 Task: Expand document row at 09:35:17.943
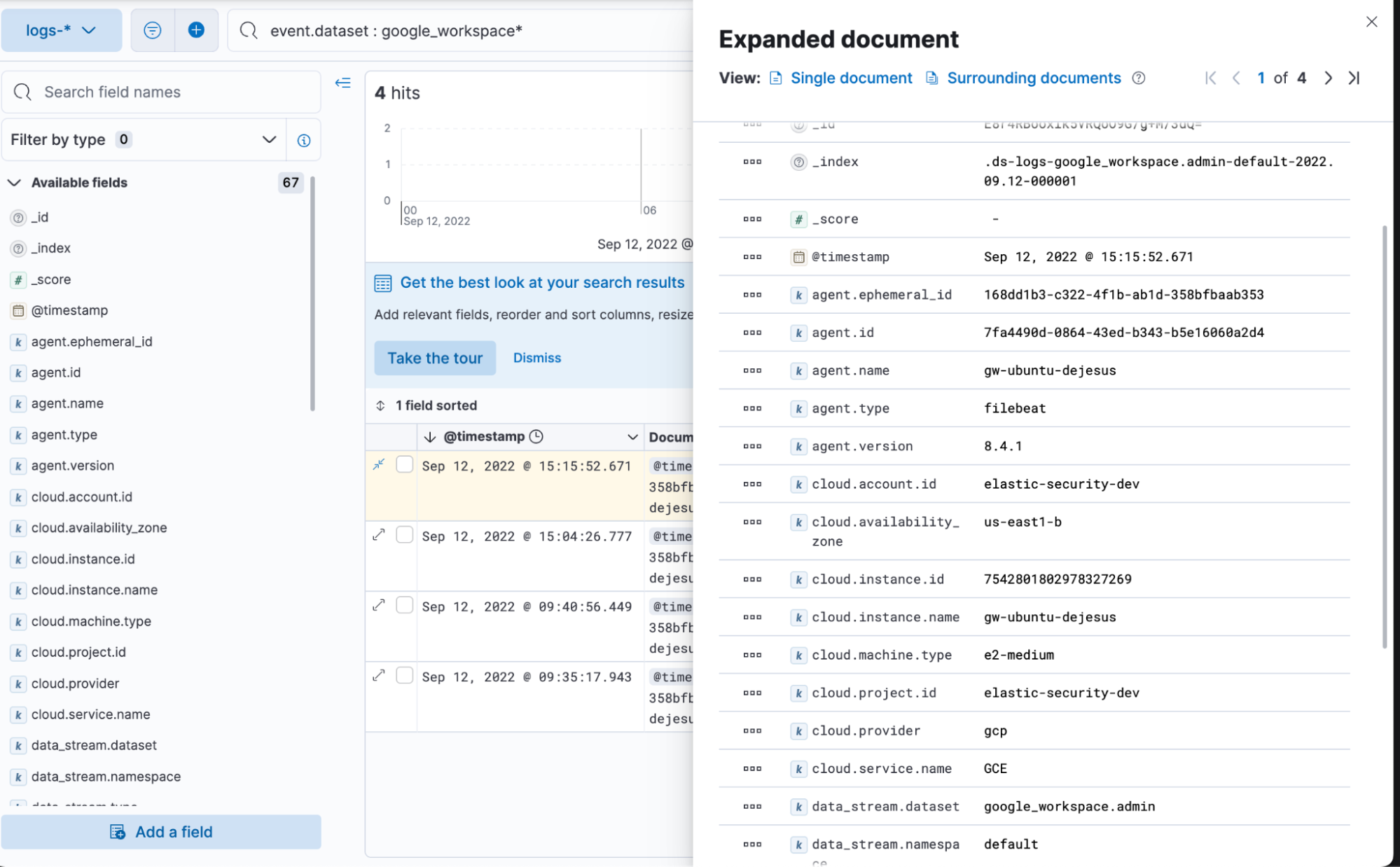379,675
